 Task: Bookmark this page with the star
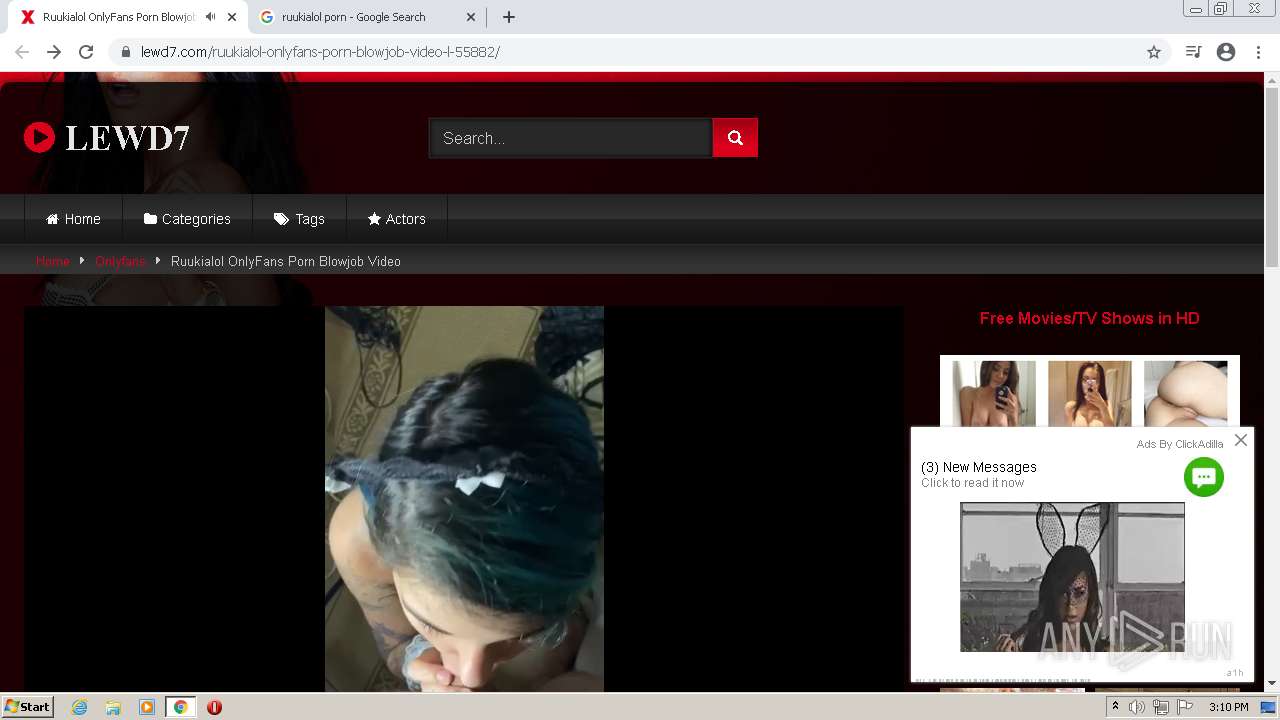tap(1154, 52)
